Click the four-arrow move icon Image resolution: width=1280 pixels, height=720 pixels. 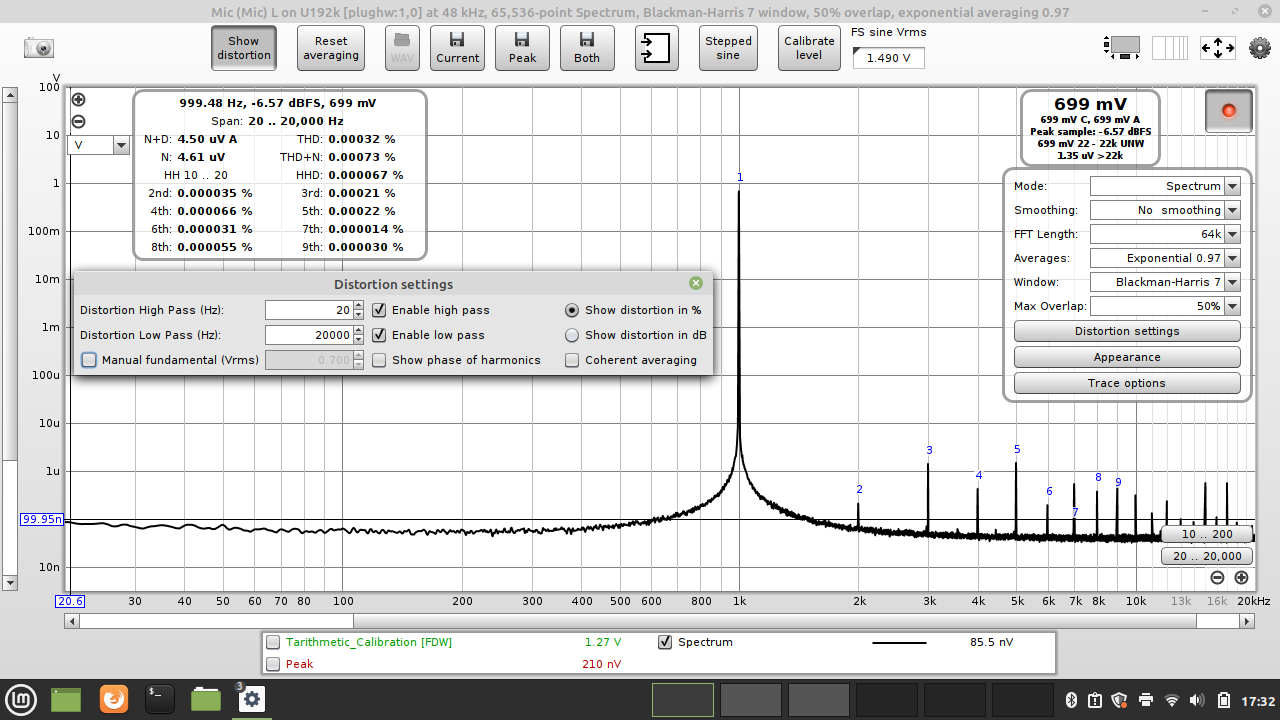pyautogui.click(x=1217, y=47)
